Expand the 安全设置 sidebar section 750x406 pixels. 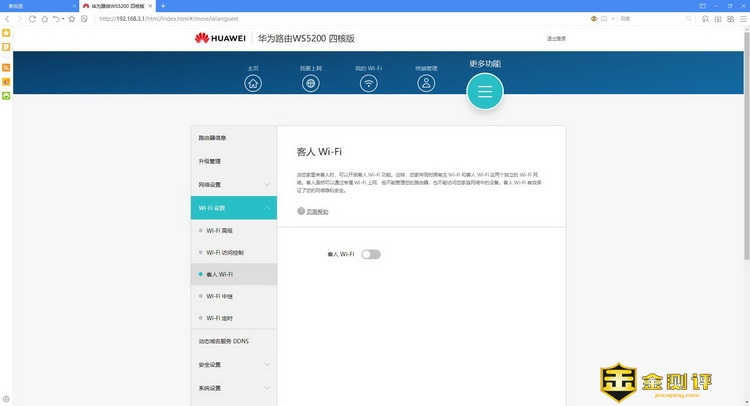pos(232,365)
